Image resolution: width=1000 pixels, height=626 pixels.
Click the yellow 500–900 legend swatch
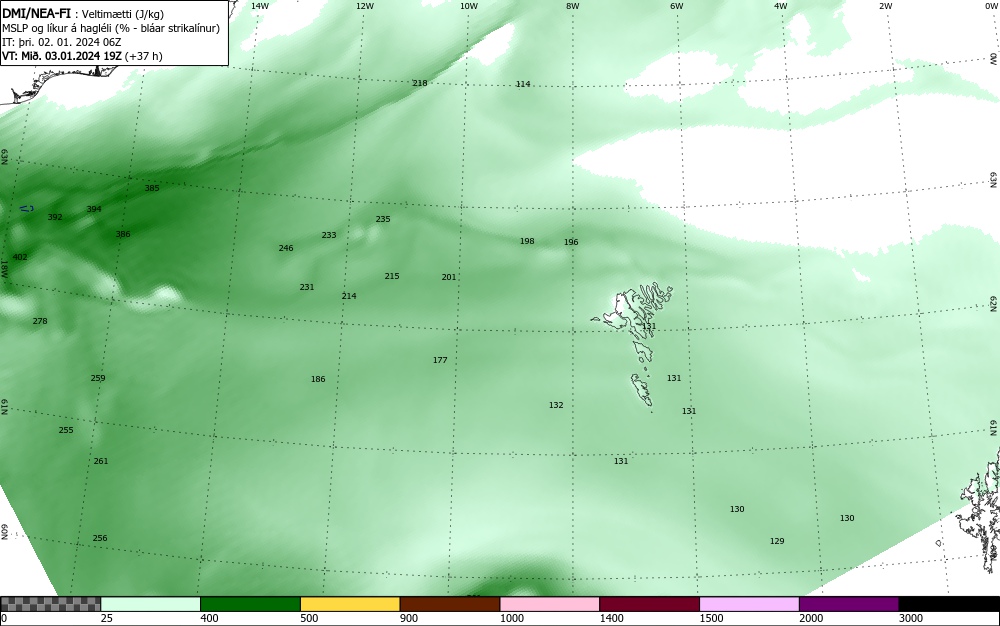click(x=350, y=604)
